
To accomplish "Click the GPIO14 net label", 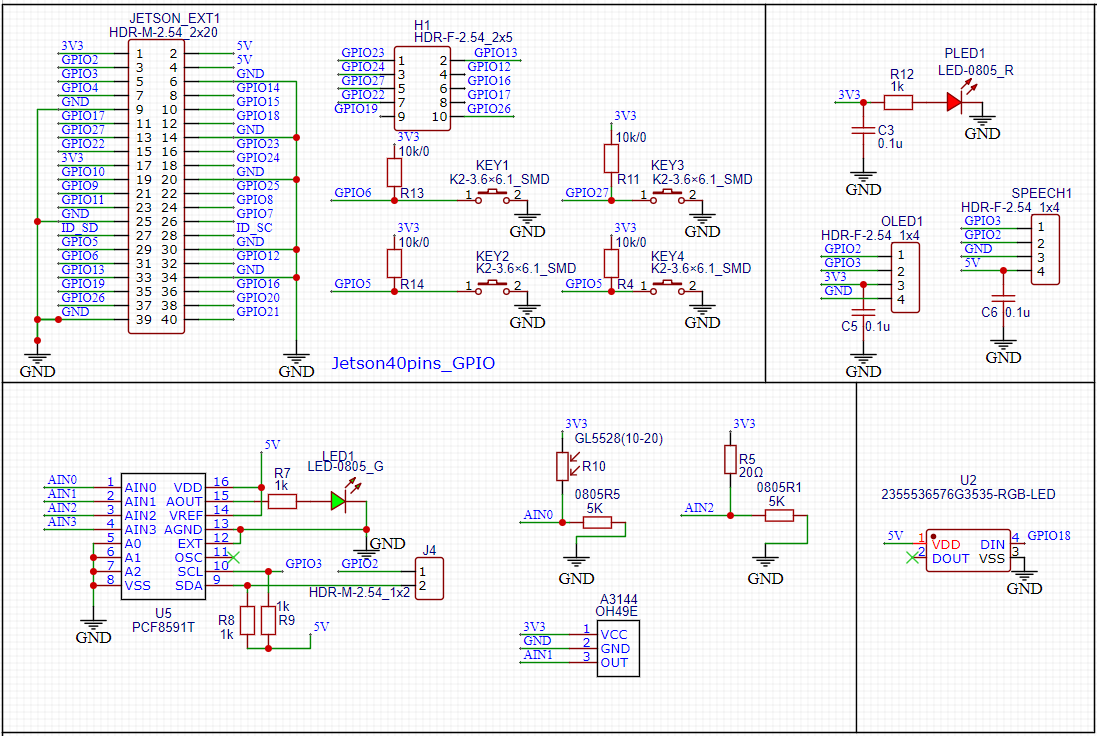I will [257, 87].
